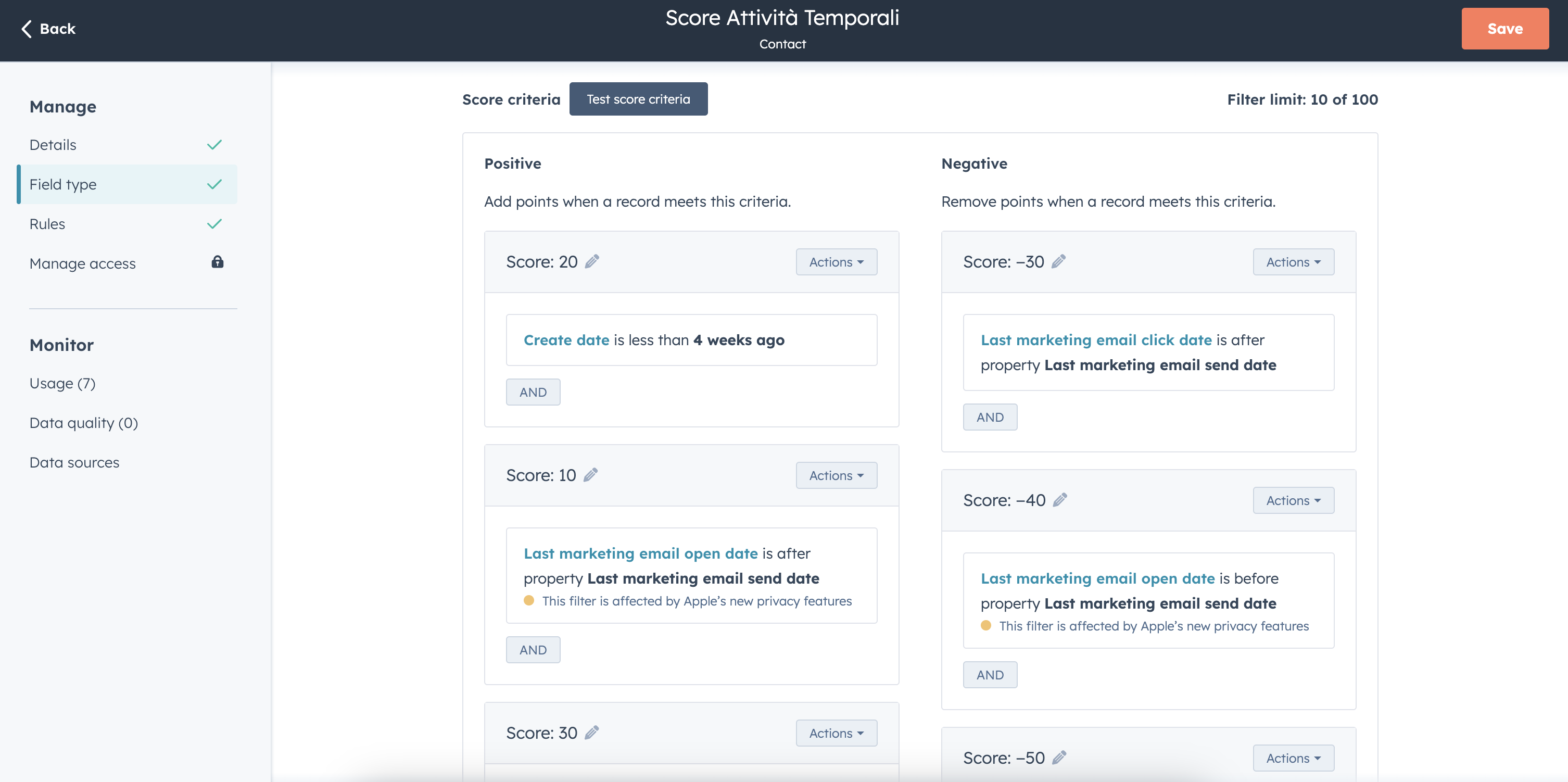Click the Score Attività Temporali title

pos(782,18)
